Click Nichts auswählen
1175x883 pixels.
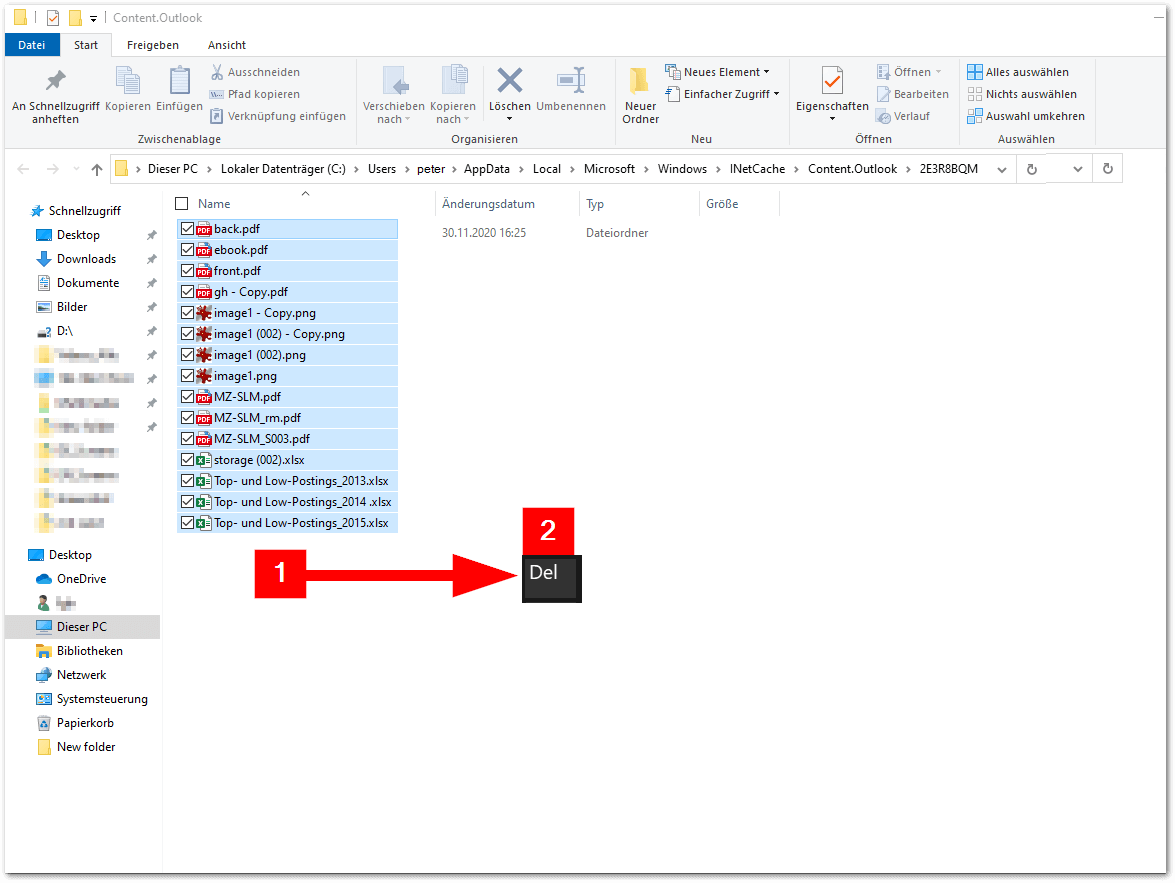pyautogui.click(x=1021, y=94)
